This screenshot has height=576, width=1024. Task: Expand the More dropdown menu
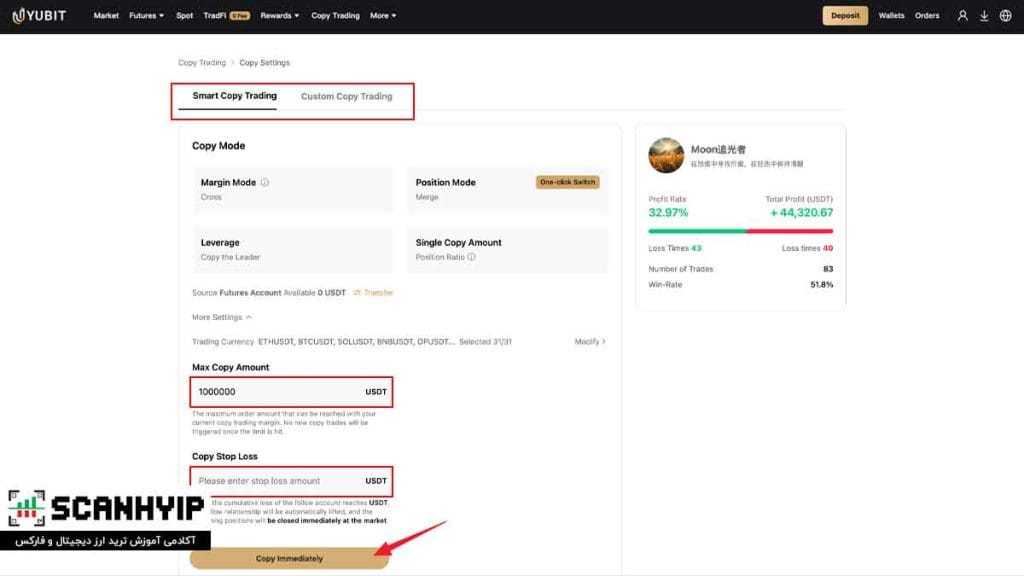[x=383, y=16]
